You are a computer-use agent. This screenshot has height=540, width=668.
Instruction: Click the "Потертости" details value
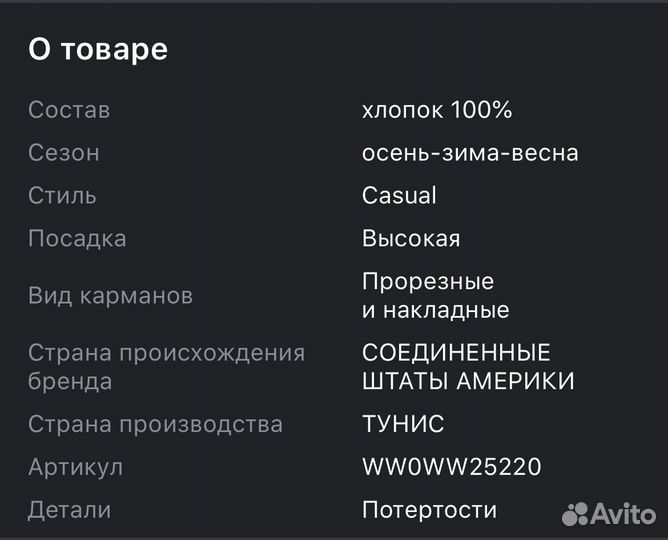pos(429,510)
